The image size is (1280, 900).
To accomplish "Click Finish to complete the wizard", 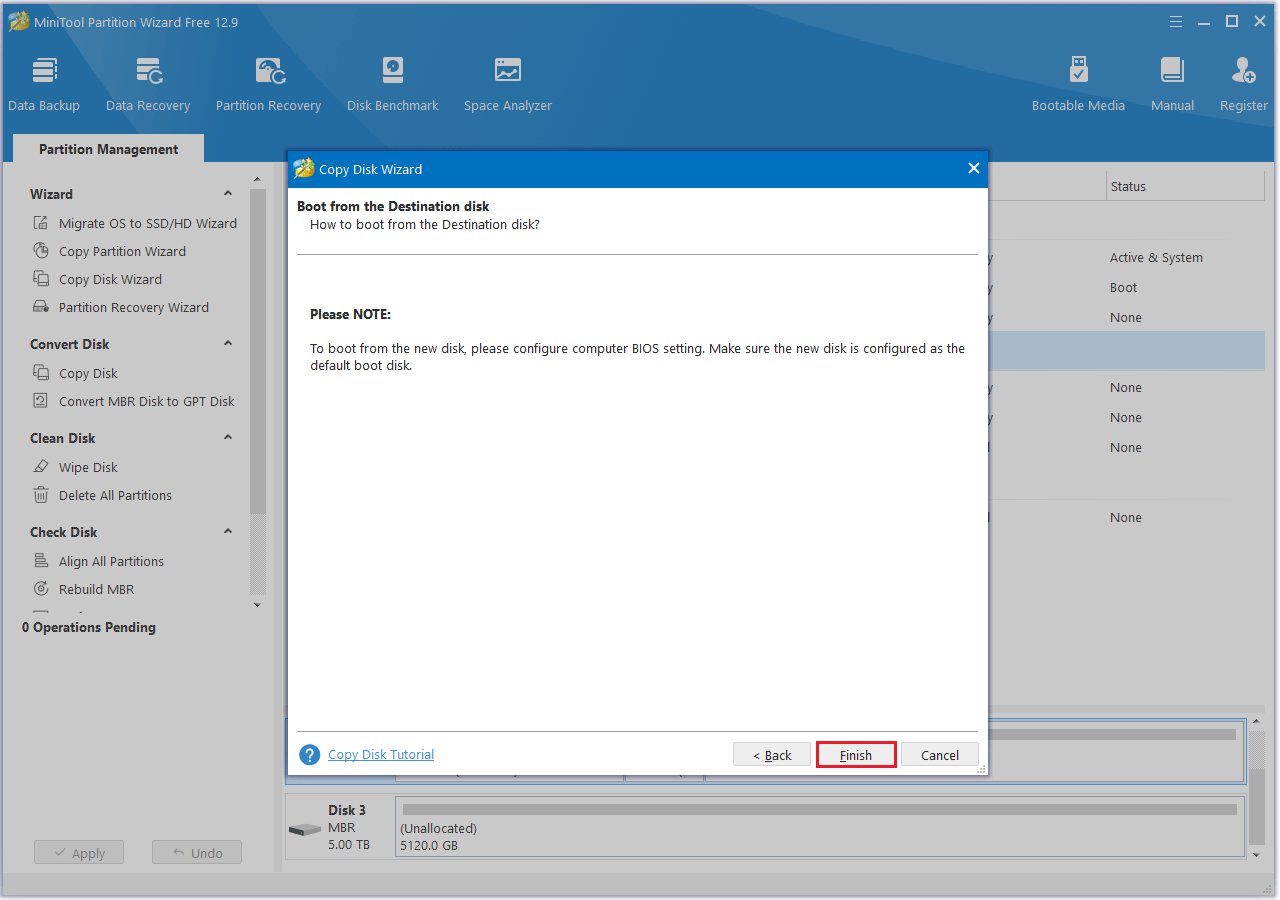I will point(856,755).
